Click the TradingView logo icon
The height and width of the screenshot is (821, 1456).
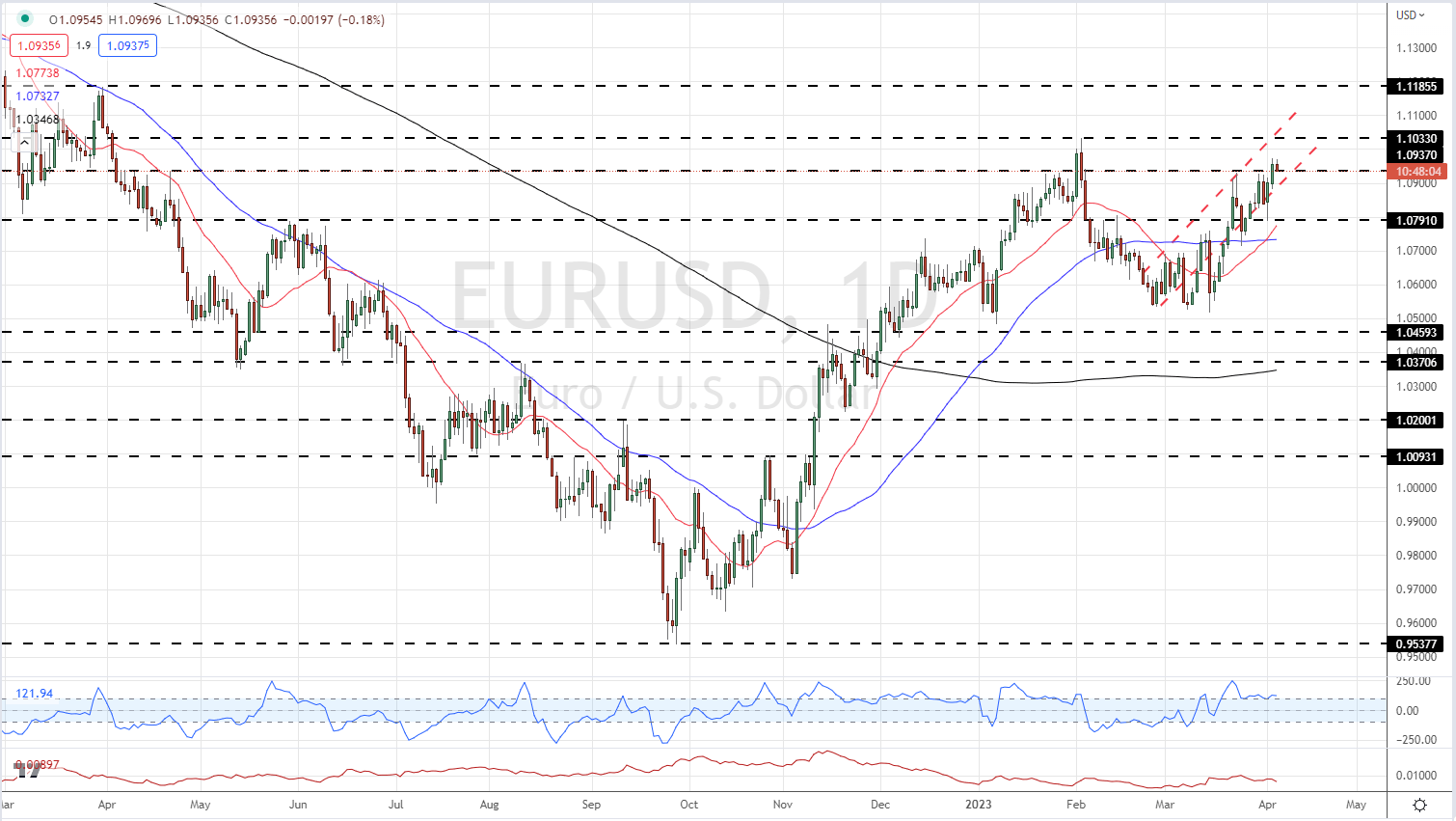(x=27, y=772)
